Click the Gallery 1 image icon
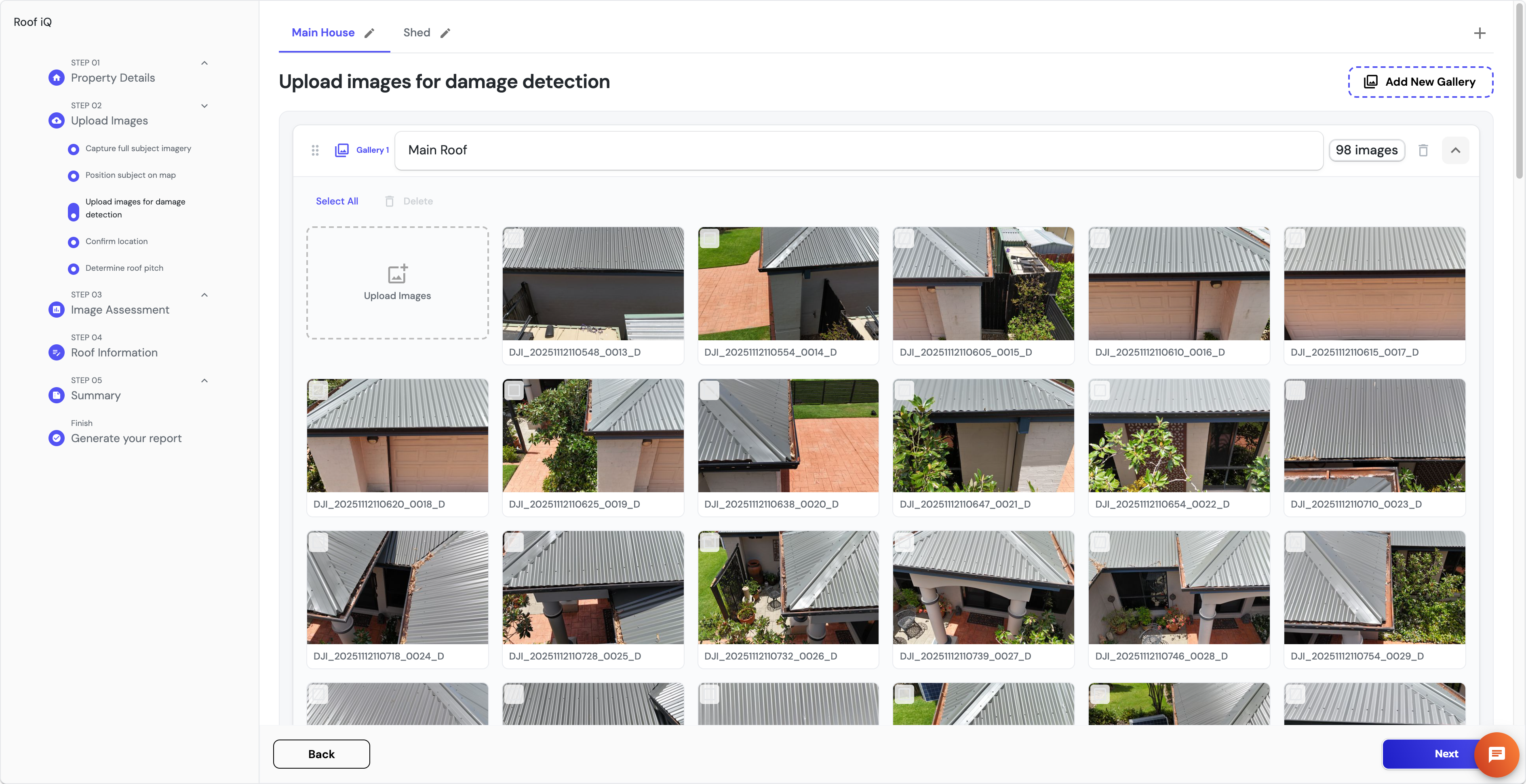 (x=342, y=150)
